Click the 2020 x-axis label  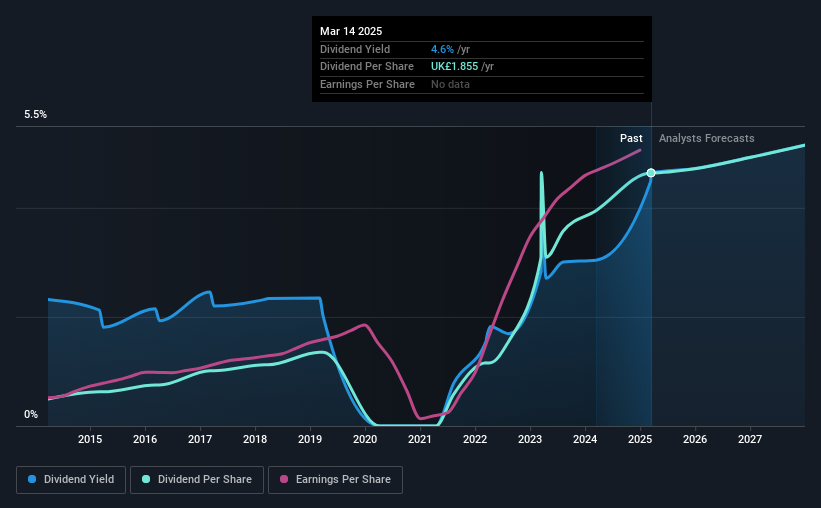tap(365, 439)
